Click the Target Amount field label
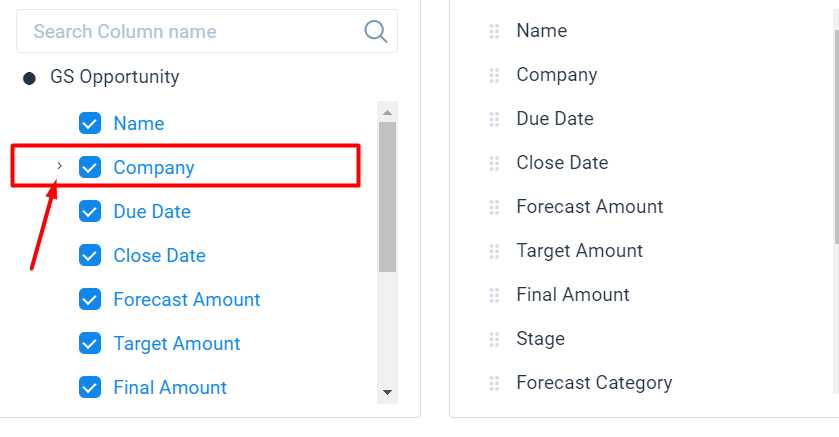839x437 pixels. [177, 343]
